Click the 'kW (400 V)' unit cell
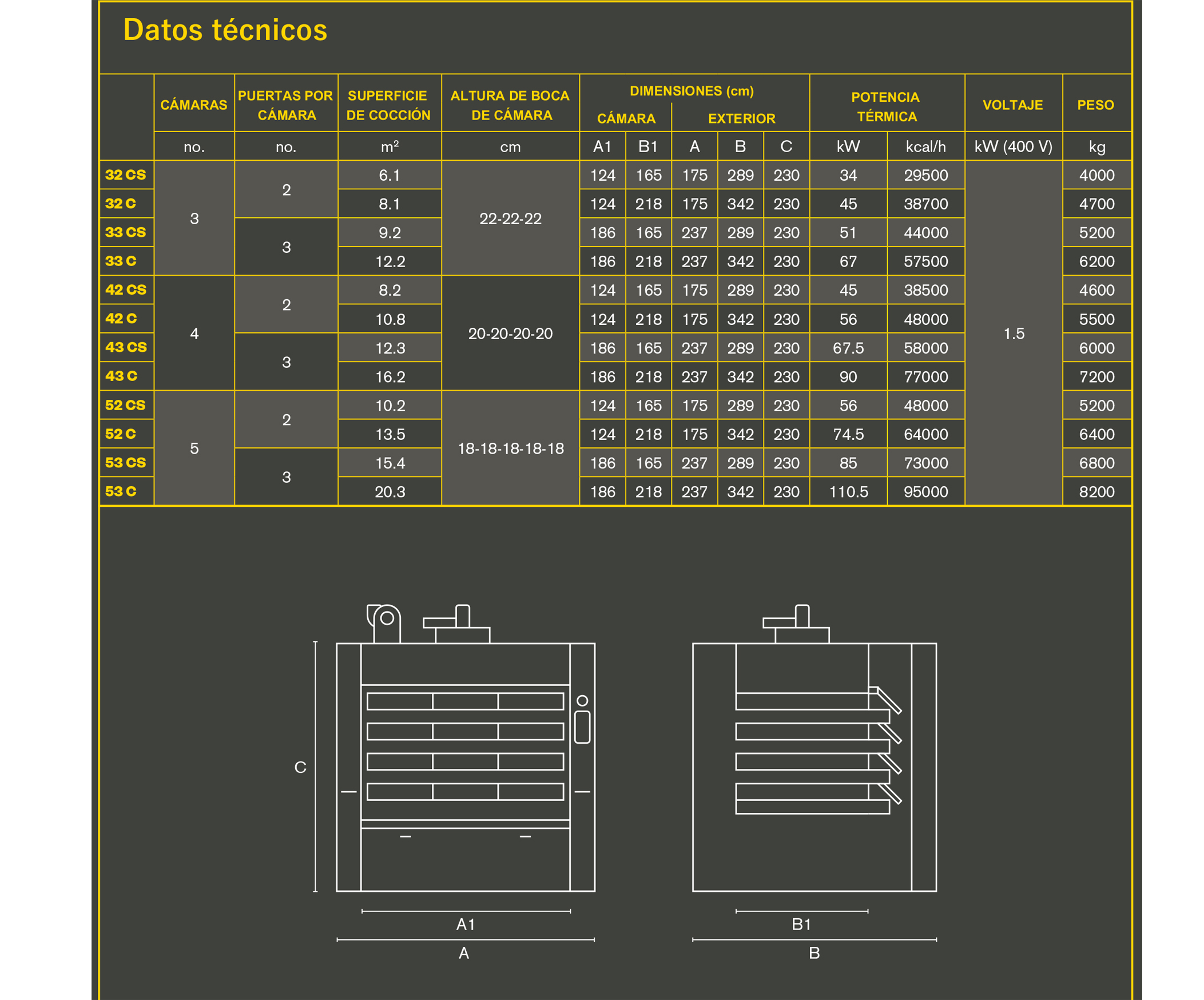Image resolution: width=1204 pixels, height=1000 pixels. point(1013,147)
